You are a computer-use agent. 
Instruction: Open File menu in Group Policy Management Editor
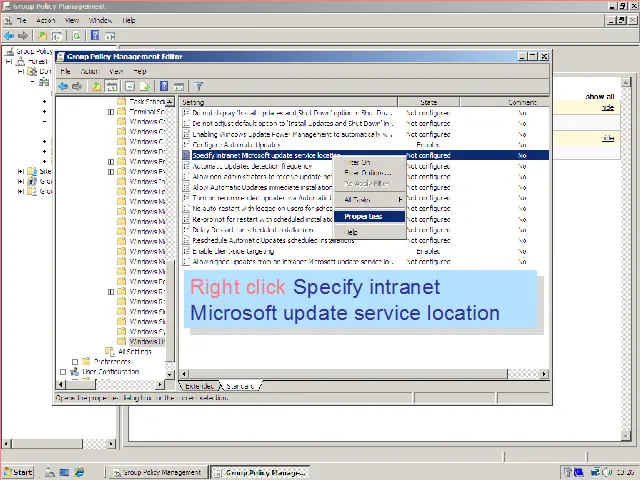pyautogui.click(x=65, y=71)
